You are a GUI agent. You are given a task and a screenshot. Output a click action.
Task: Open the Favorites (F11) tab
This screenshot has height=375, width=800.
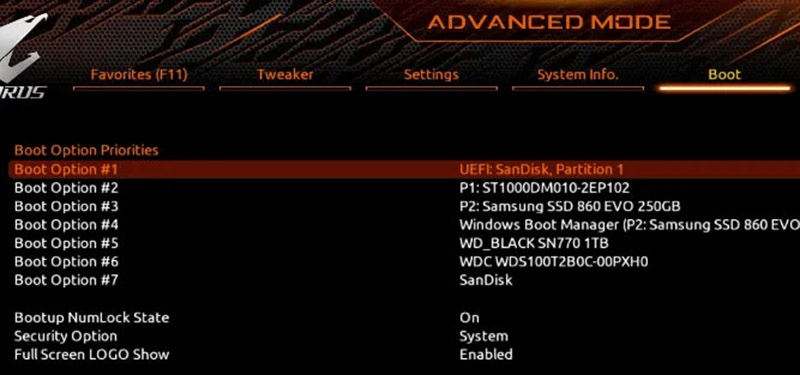pyautogui.click(x=139, y=75)
